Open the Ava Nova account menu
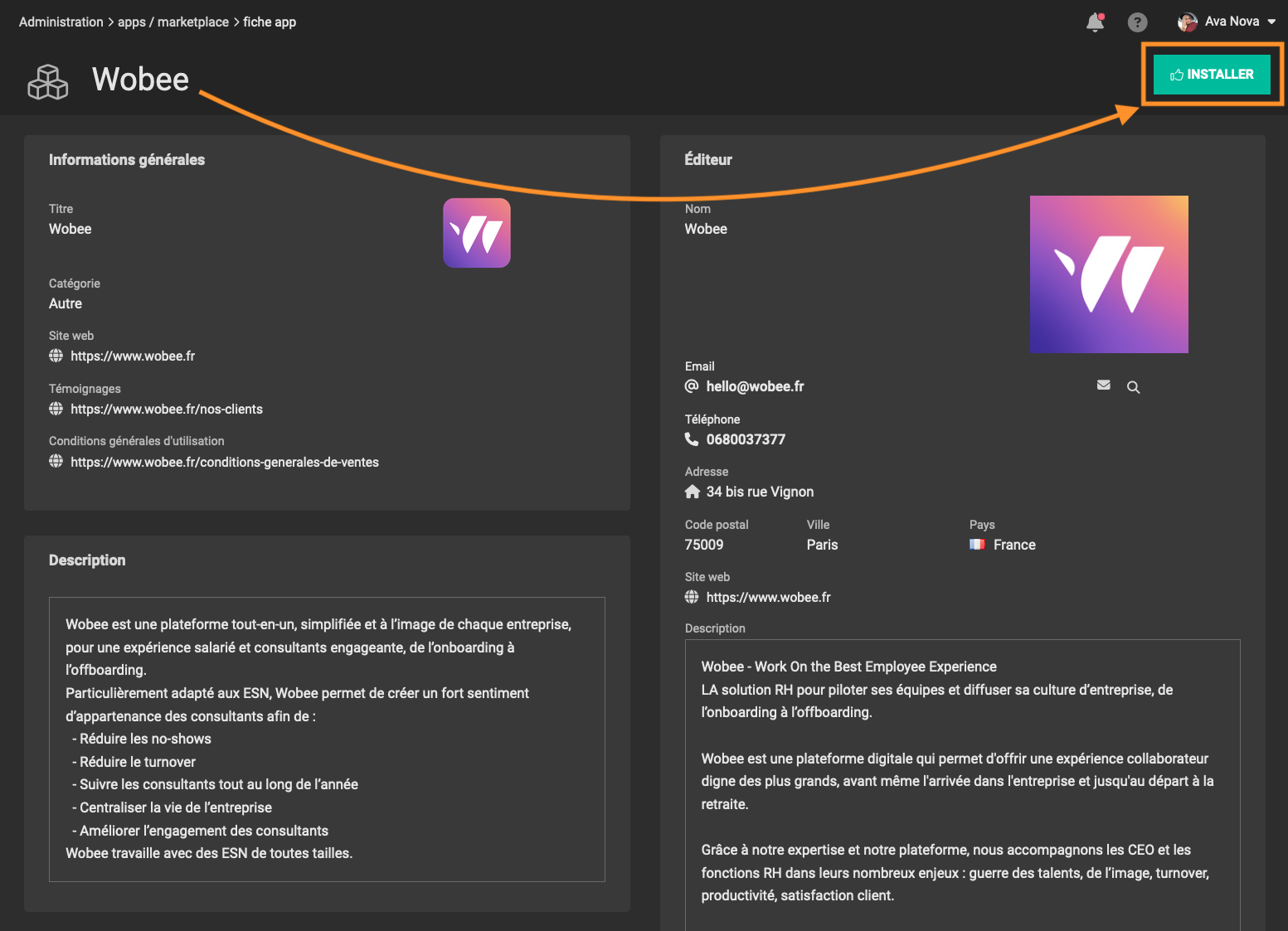This screenshot has width=1288, height=931. pos(1232,22)
